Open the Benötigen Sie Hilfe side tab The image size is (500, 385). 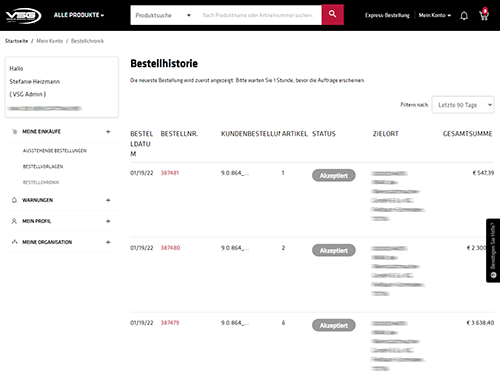click(493, 250)
